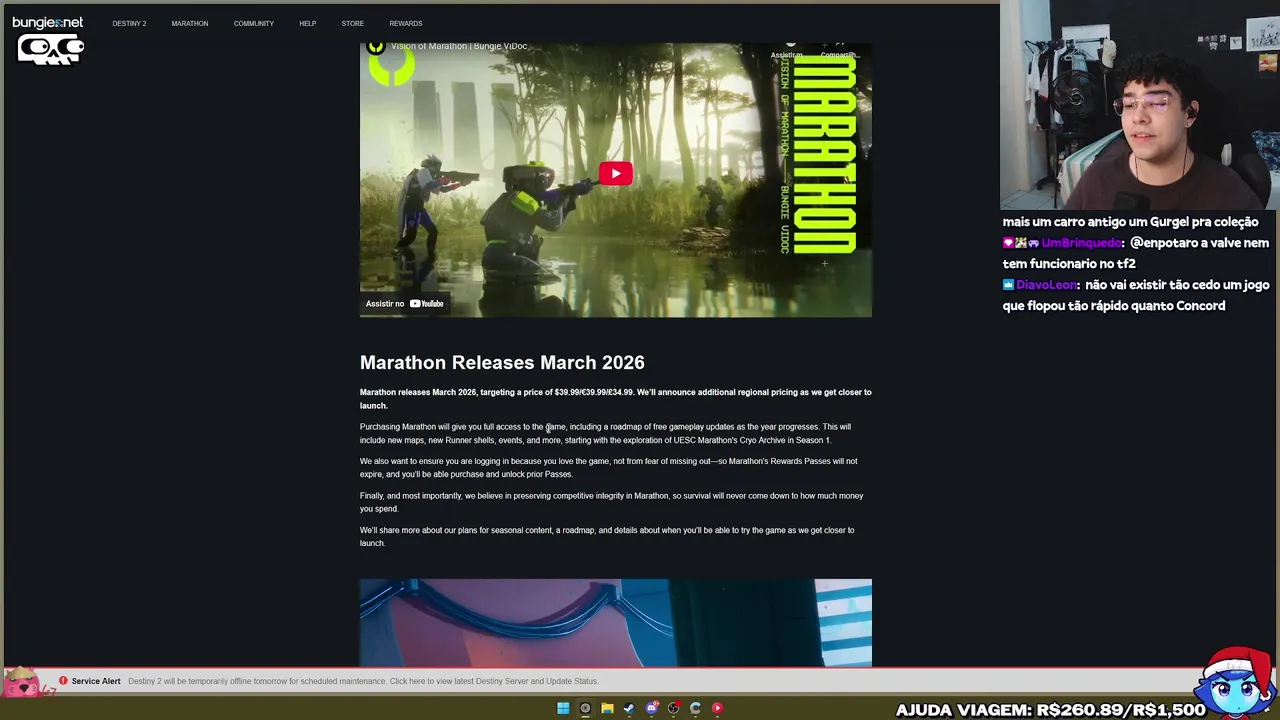Screen dimensions: 1280x720
Task: Open the HELP nav menu
Action: (x=308, y=23)
